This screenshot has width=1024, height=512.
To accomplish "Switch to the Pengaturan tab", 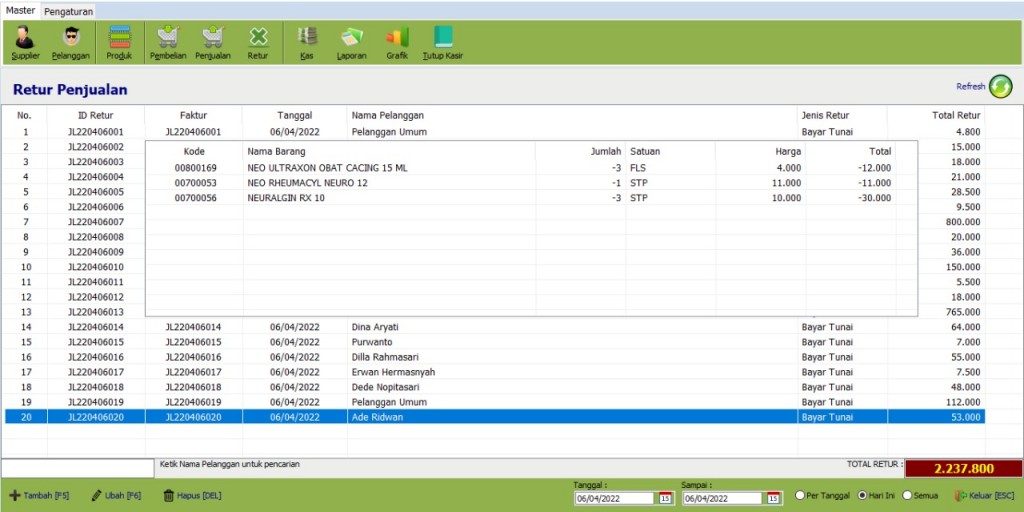I will pyautogui.click(x=69, y=11).
